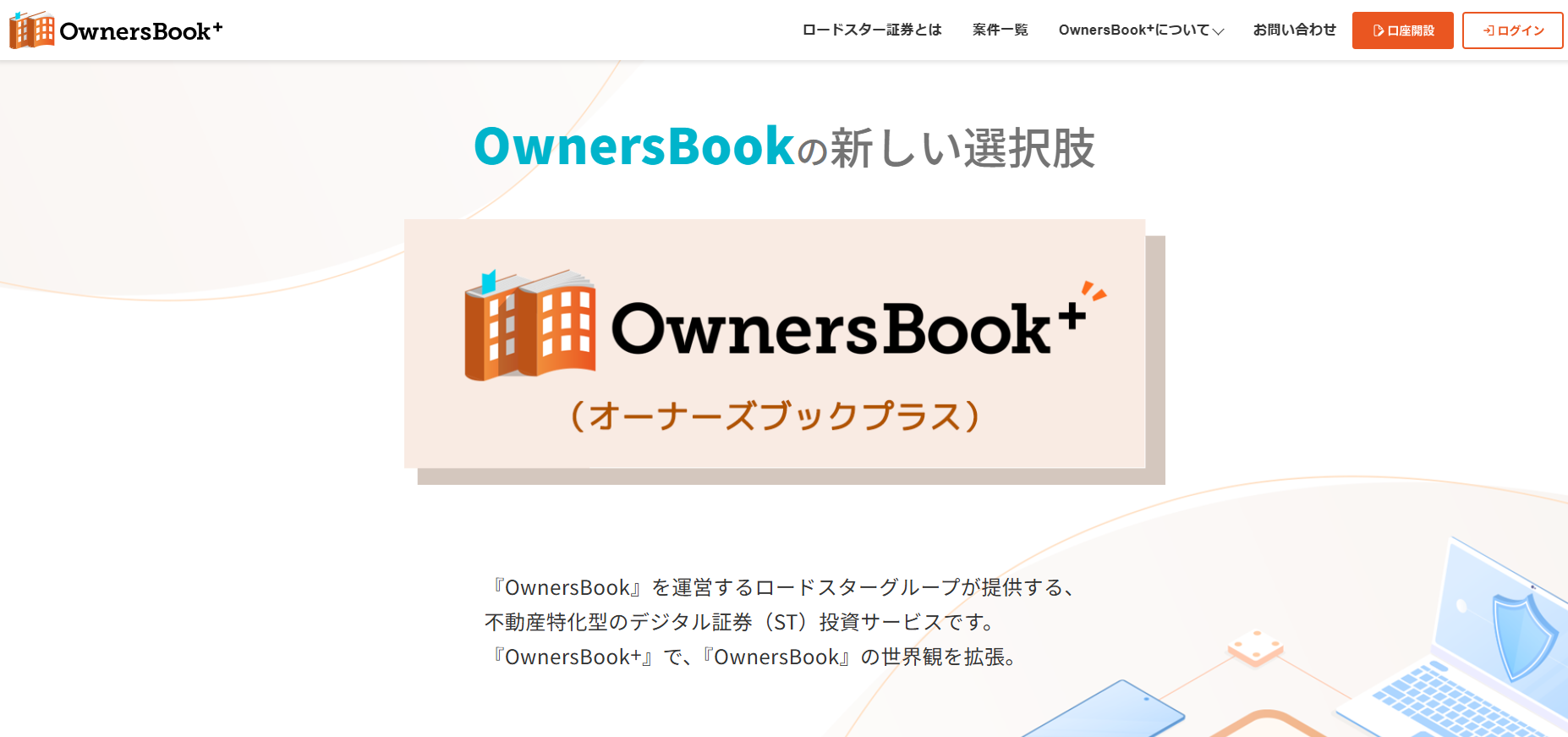The height and width of the screenshot is (737, 1568).
Task: Expand the OwnersBook+について dropdown
Action: 1141,30
